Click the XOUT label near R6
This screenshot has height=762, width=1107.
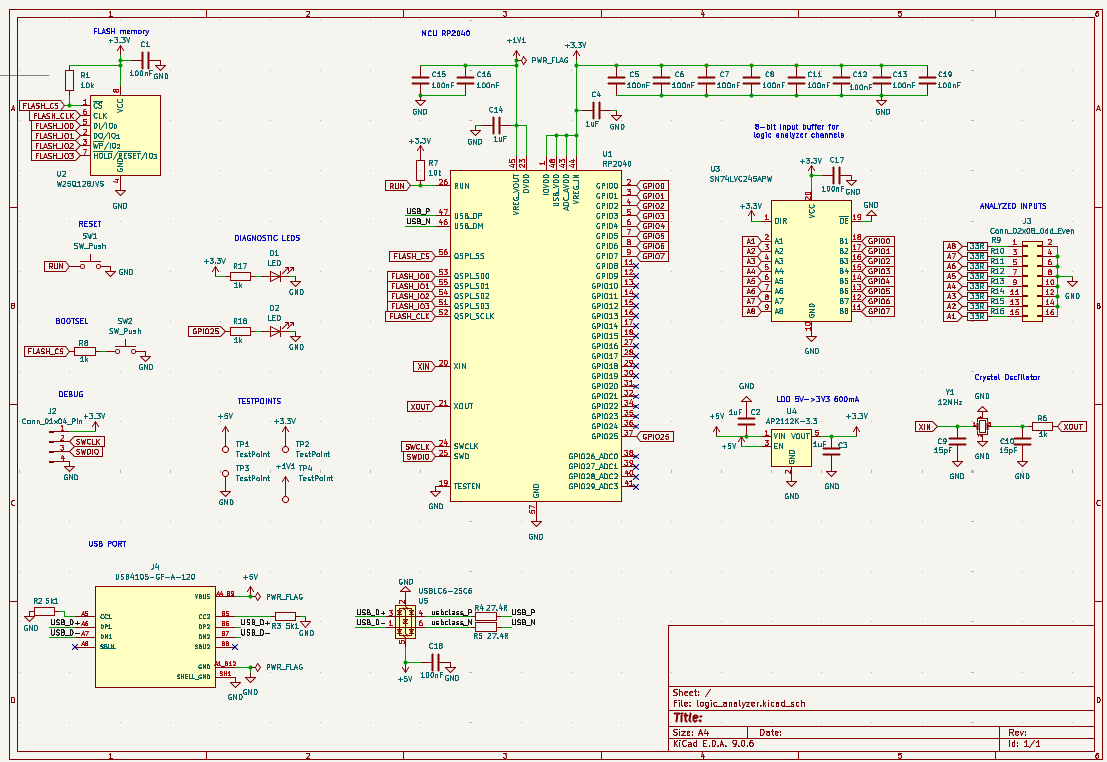pos(1072,427)
